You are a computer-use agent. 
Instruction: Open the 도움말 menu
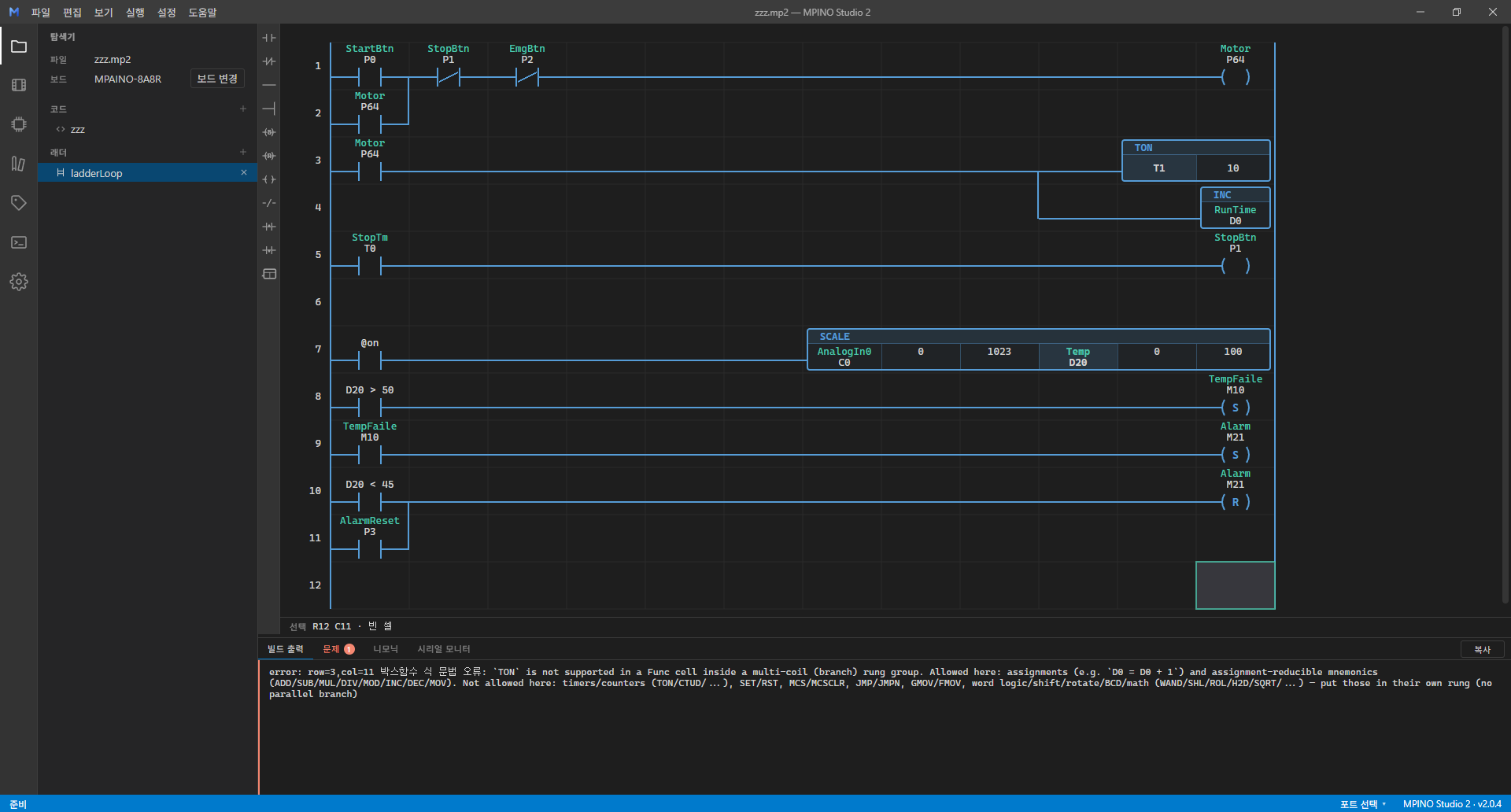202,12
